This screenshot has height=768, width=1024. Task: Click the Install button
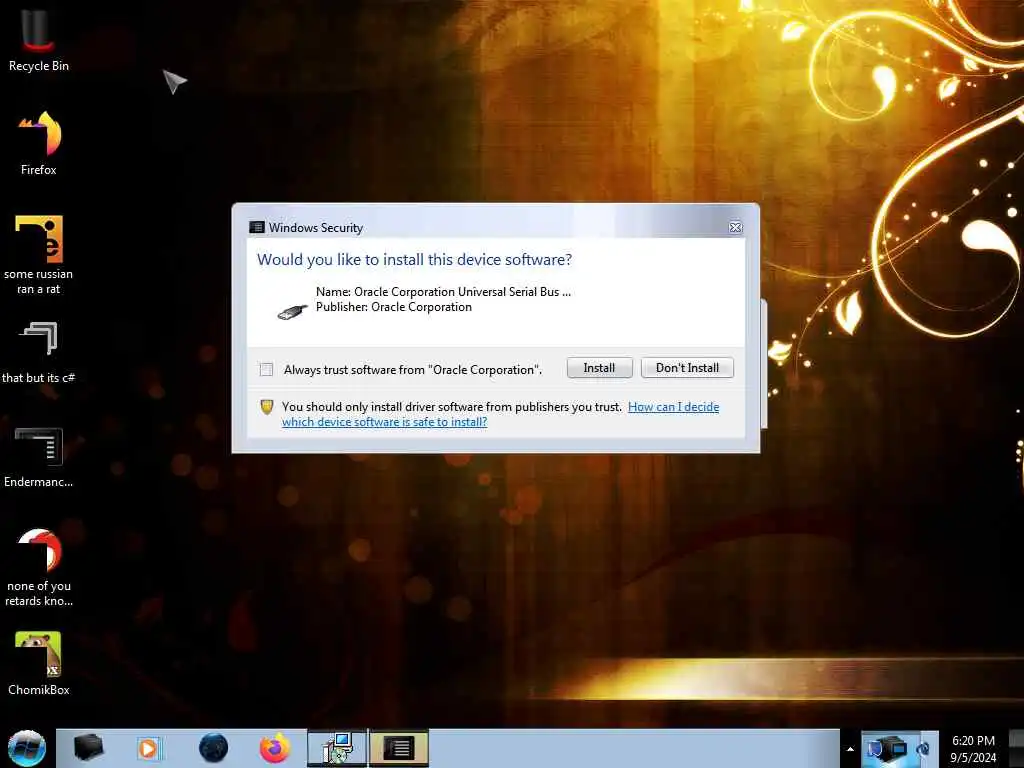(x=599, y=368)
